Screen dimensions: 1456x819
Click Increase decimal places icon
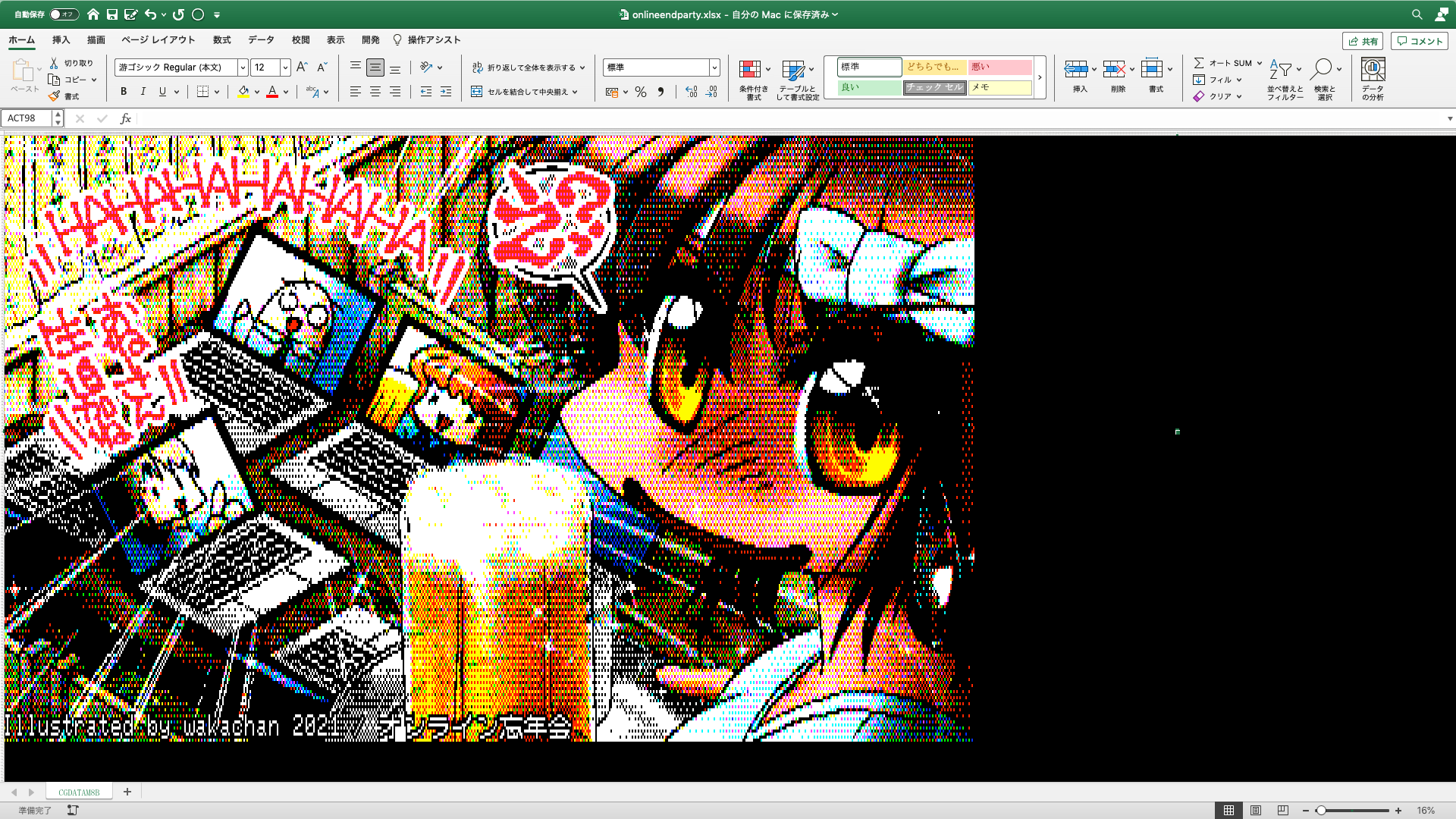(x=691, y=92)
